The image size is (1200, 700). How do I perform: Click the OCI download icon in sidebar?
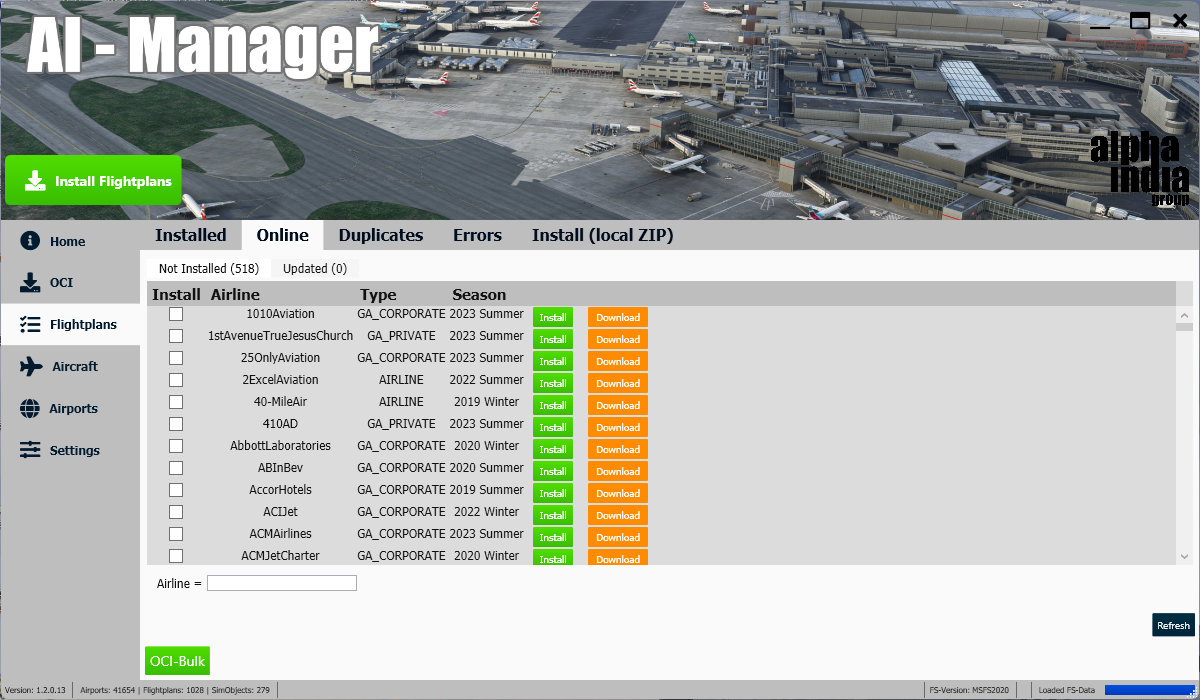pos(30,283)
